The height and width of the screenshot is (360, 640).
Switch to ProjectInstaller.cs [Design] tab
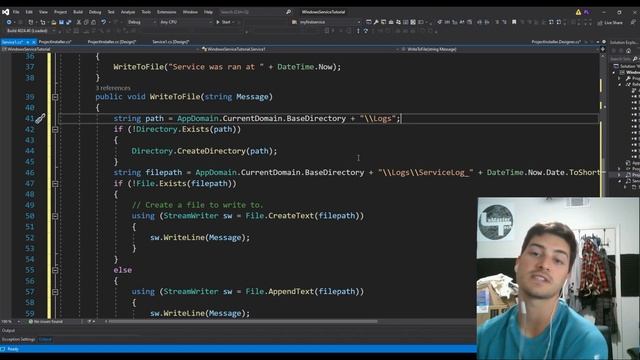coord(112,42)
